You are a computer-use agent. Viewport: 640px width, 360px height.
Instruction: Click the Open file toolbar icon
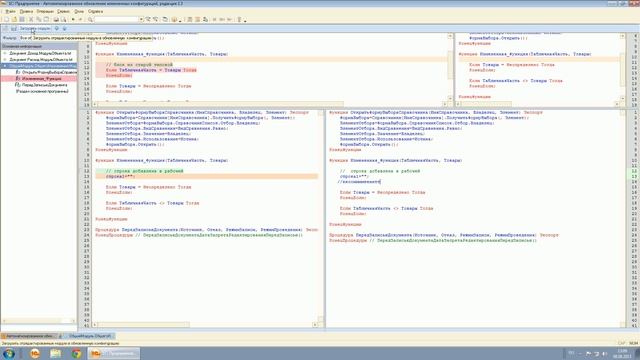pyautogui.click(x=14, y=19)
